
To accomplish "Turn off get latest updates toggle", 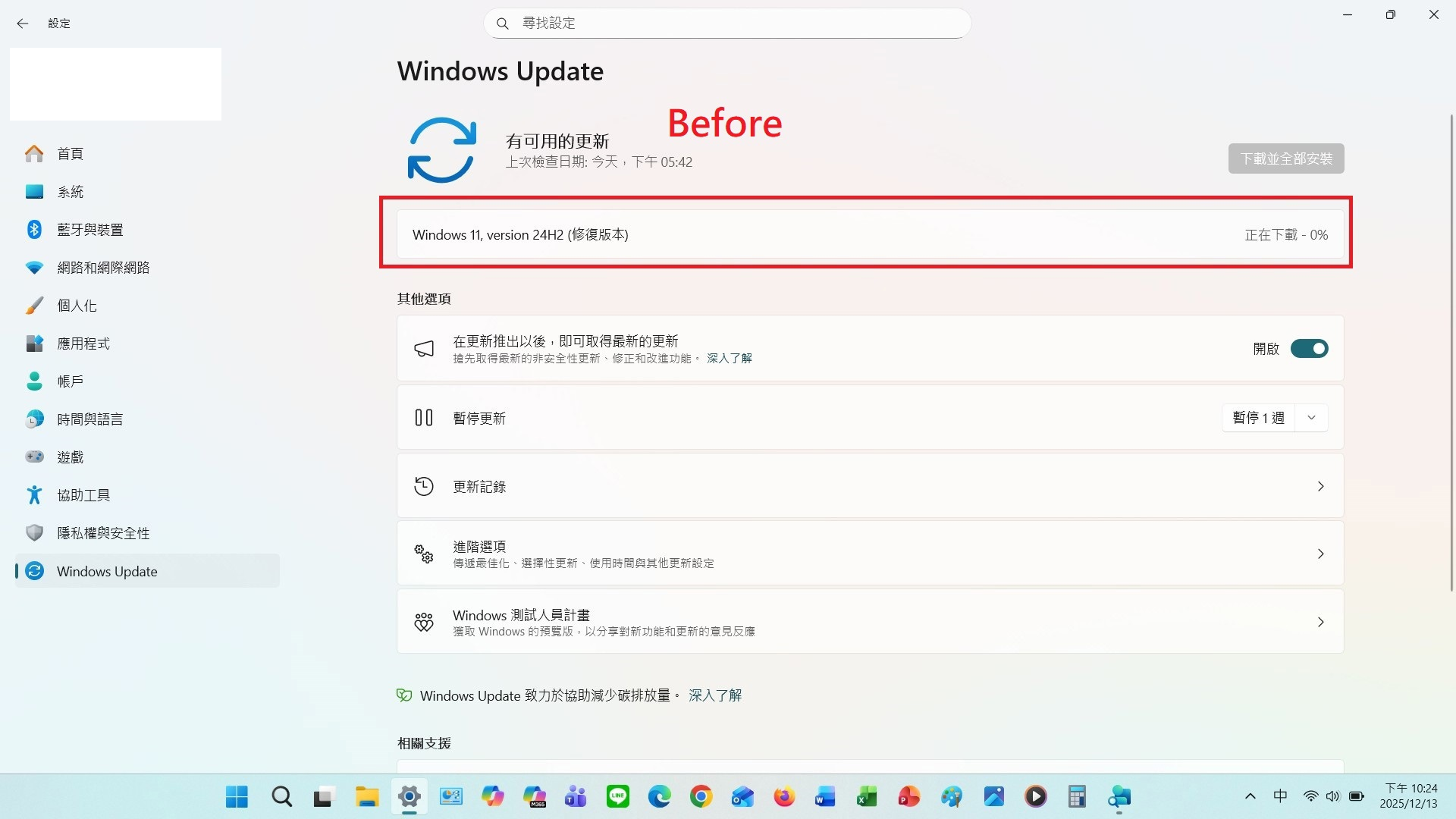I will coord(1310,349).
